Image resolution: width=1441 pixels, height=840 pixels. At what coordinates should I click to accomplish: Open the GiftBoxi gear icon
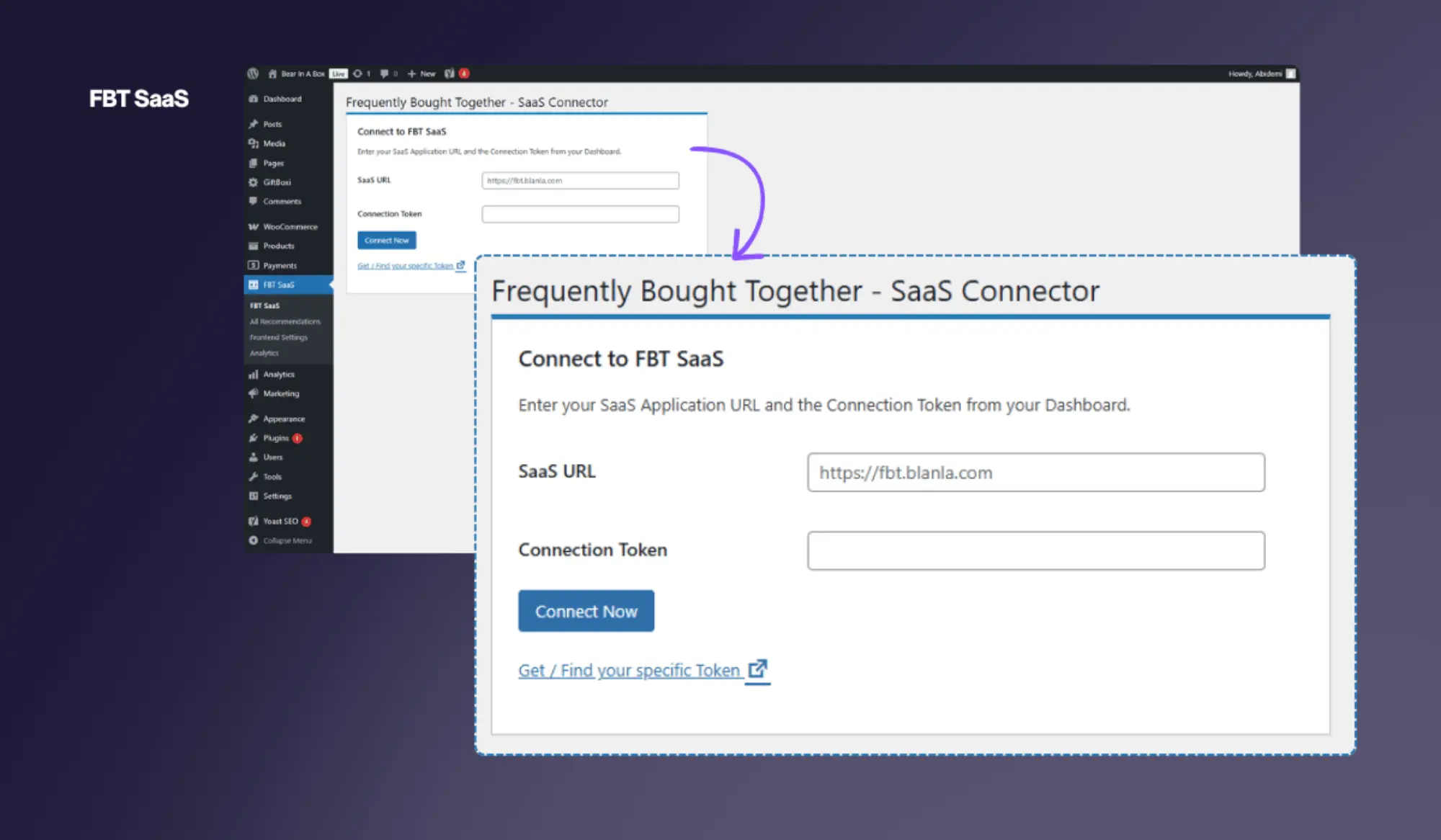[x=254, y=182]
